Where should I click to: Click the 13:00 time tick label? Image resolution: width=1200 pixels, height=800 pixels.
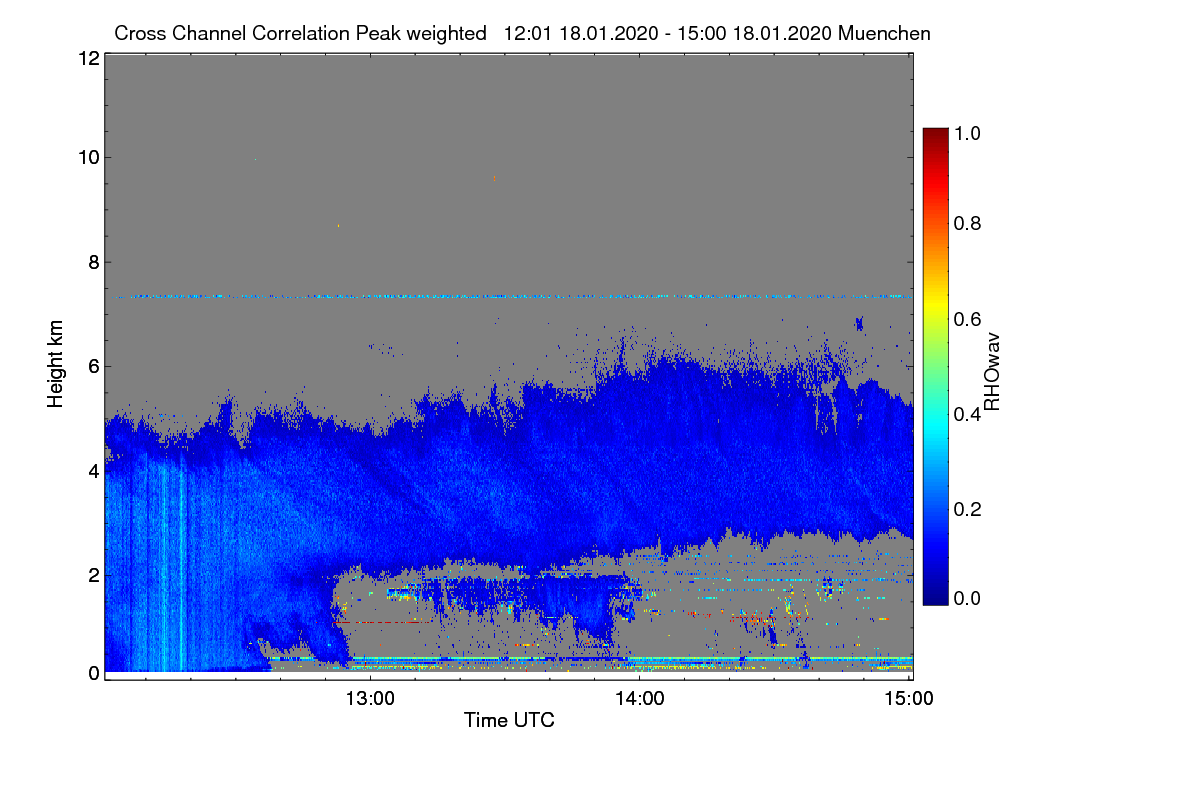(x=371, y=699)
